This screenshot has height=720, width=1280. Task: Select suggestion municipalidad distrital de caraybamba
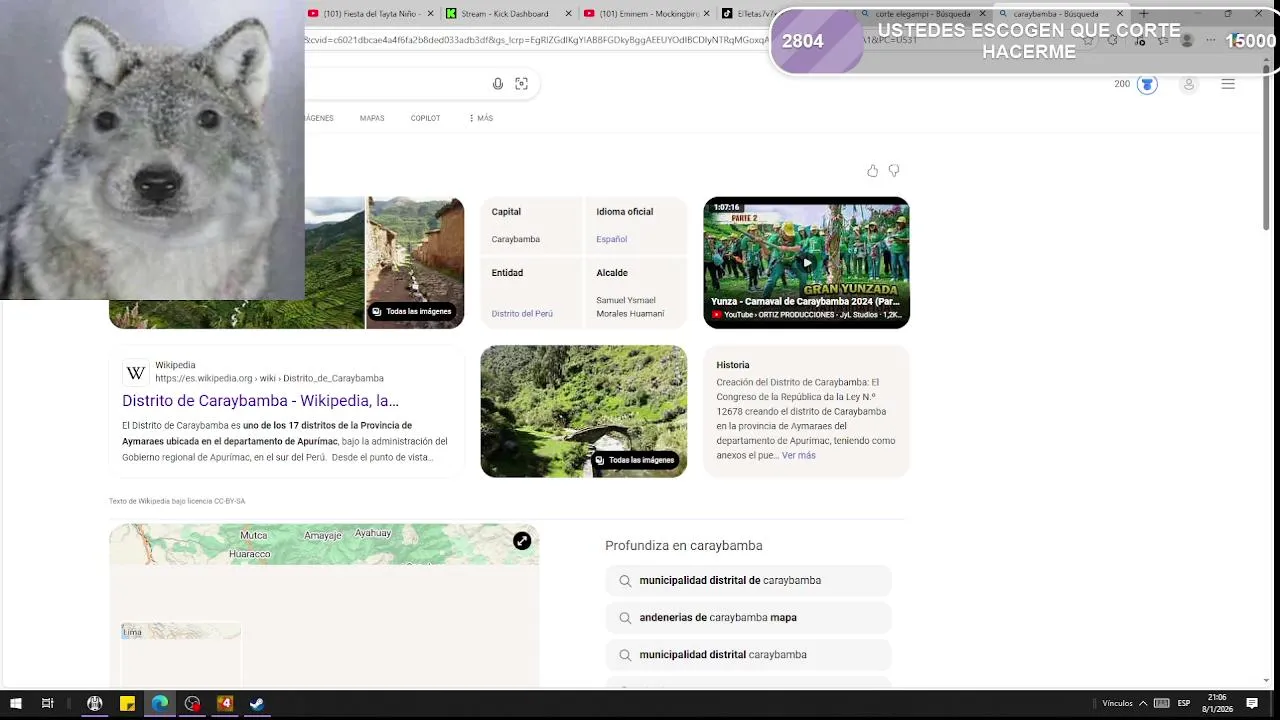coord(748,580)
